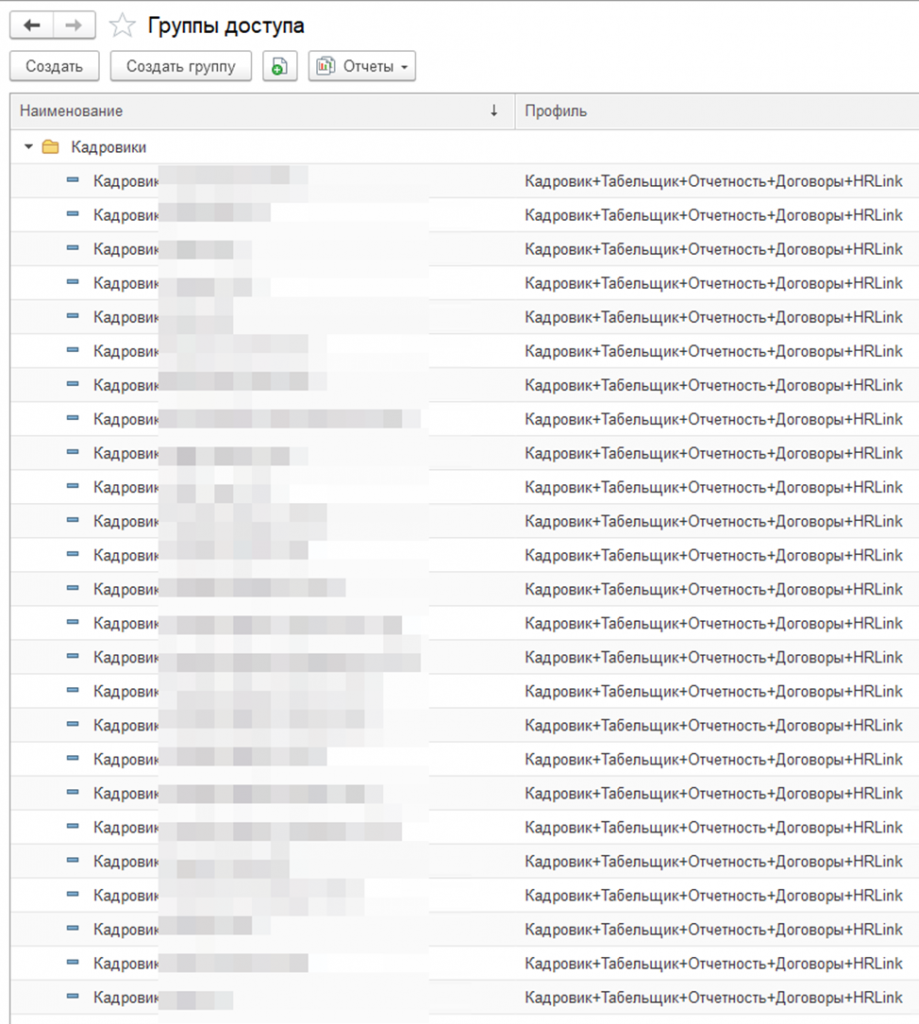Go forward with the right arrow button
The image size is (919, 1024).
pyautogui.click(x=74, y=25)
